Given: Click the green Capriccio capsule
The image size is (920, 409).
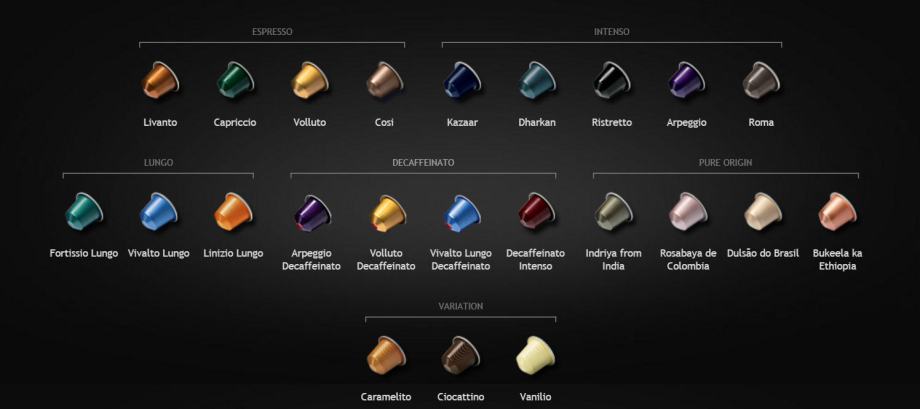Looking at the screenshot, I should point(235,80).
